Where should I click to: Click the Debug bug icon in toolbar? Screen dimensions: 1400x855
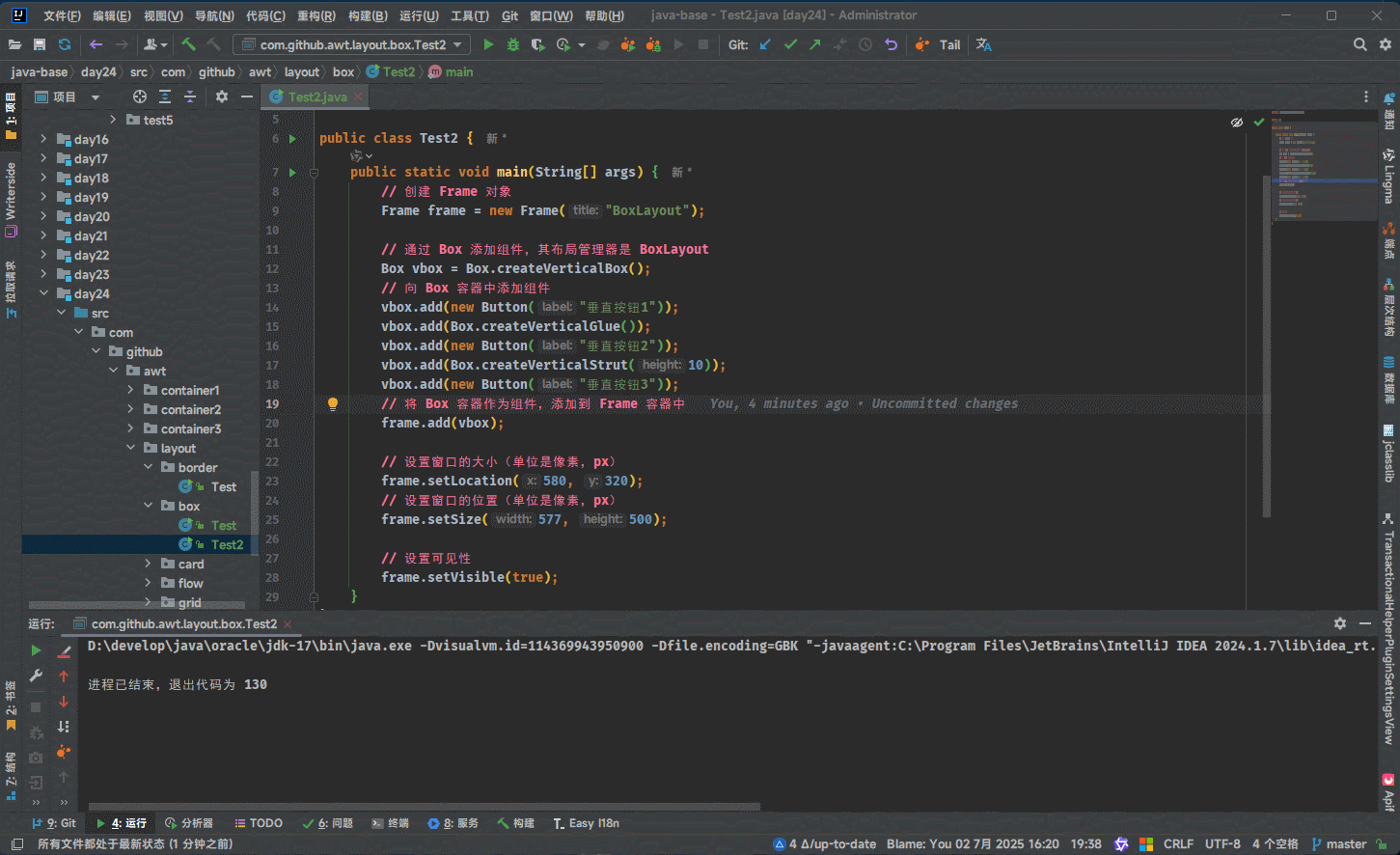point(513,44)
